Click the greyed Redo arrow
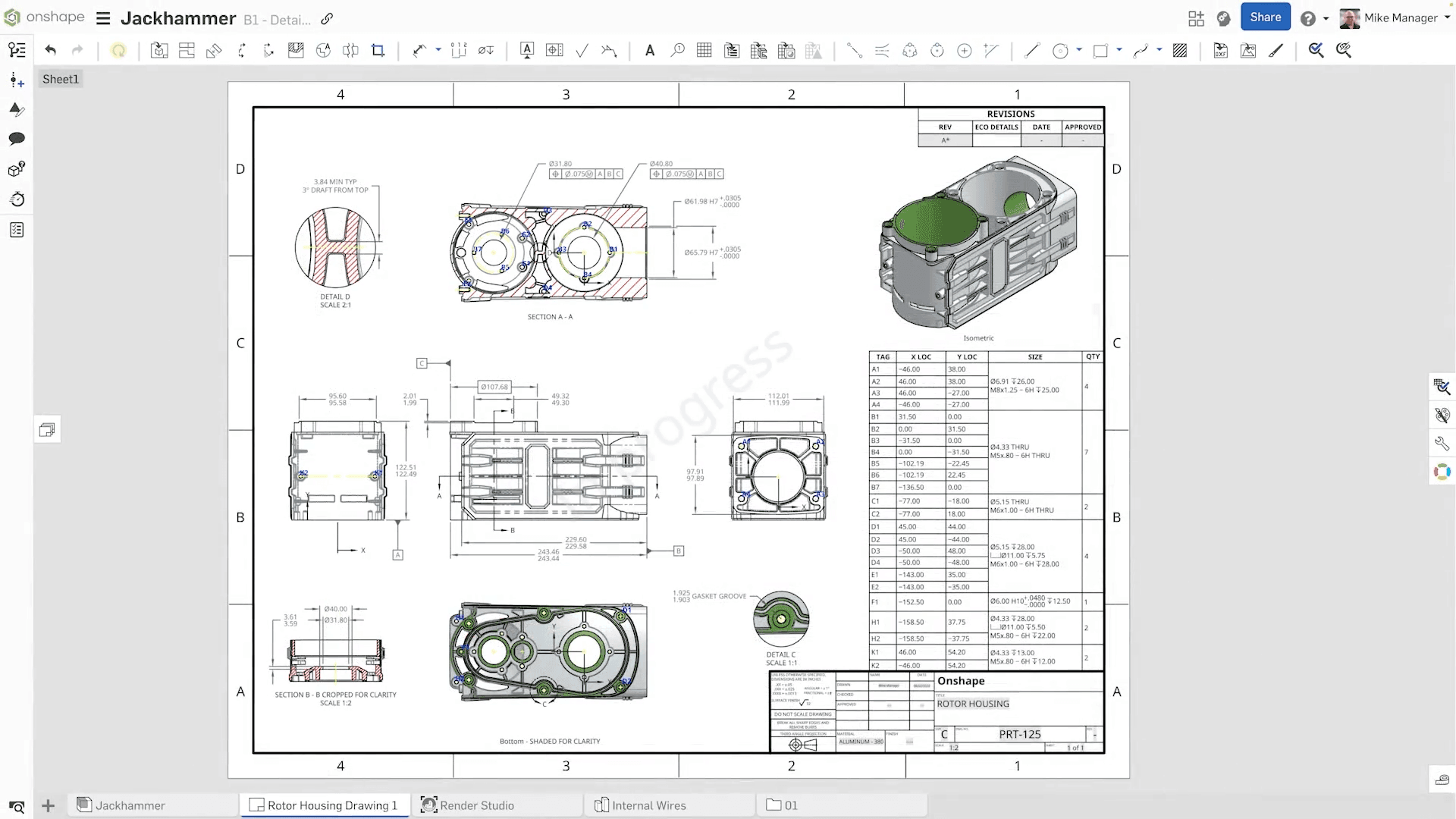Screen dimensions: 1456x819 (x=77, y=50)
